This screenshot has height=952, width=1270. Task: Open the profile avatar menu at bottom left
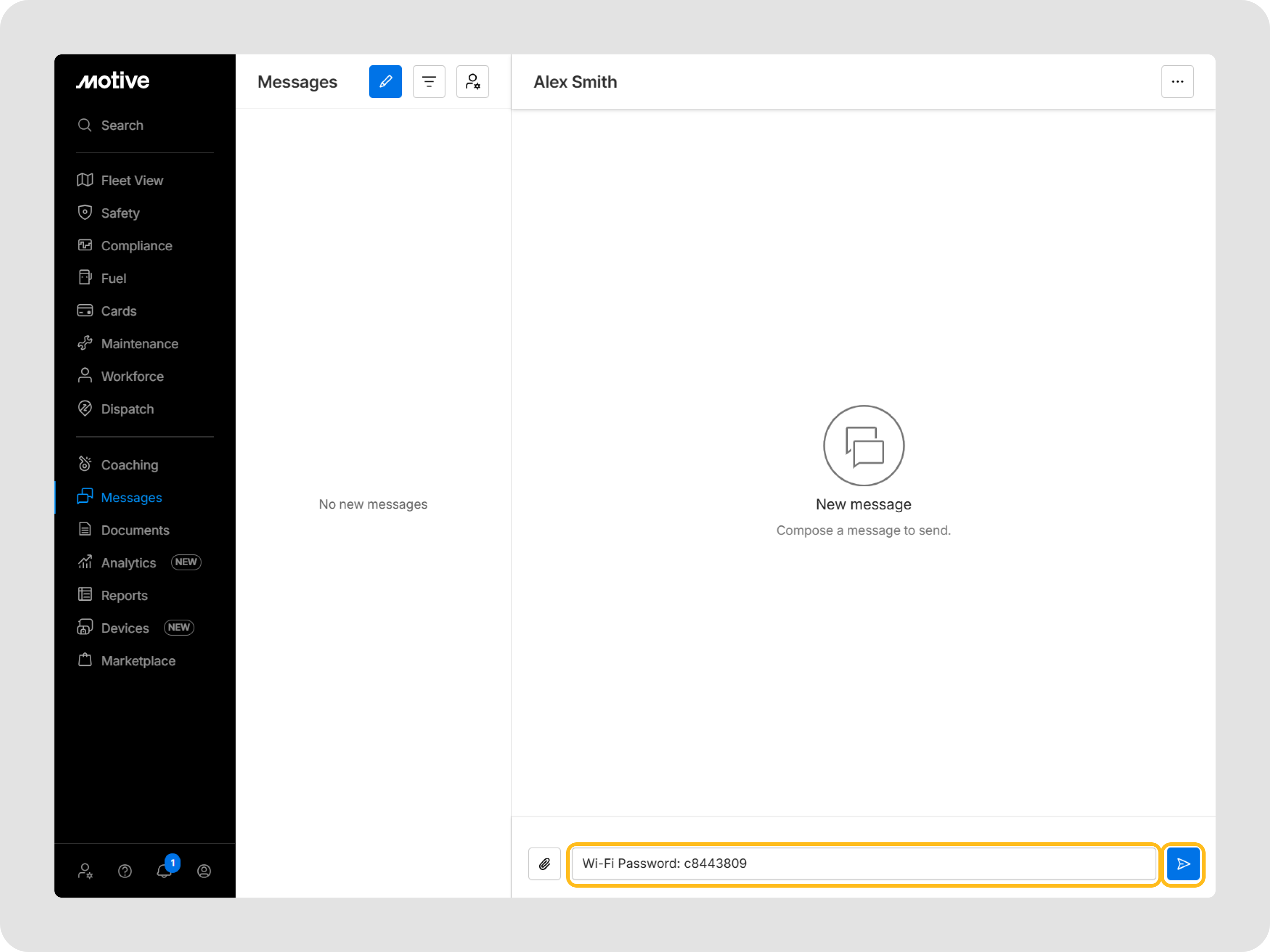(x=205, y=871)
